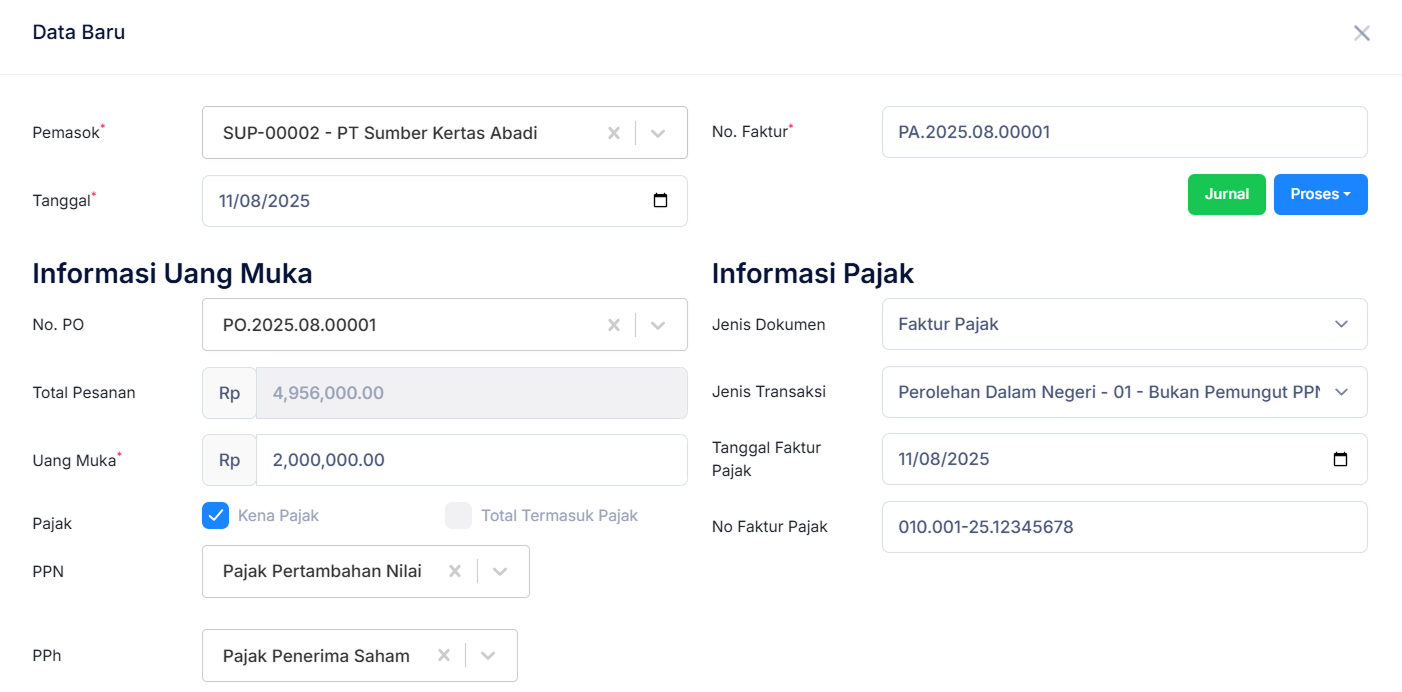Clear the selected Pemasok supplier

pyautogui.click(x=613, y=132)
